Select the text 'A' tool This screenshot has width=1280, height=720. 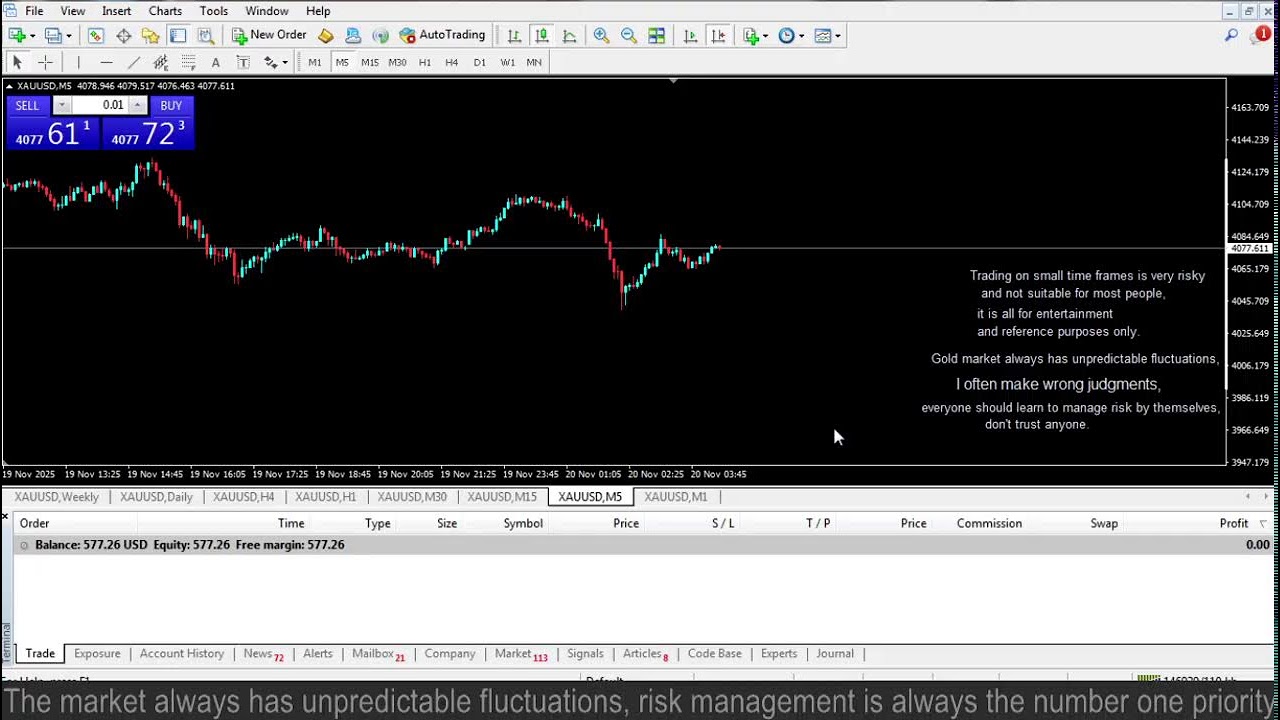pyautogui.click(x=215, y=62)
